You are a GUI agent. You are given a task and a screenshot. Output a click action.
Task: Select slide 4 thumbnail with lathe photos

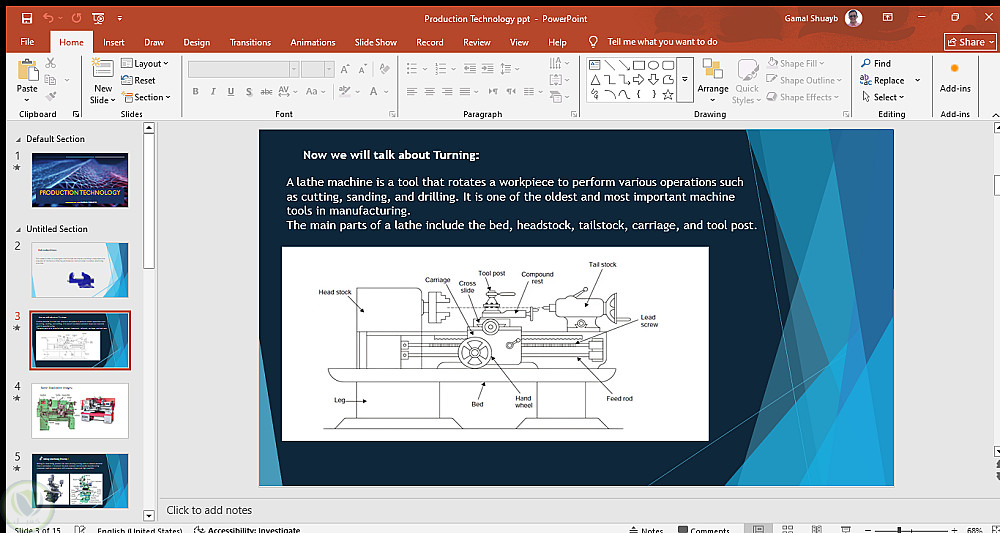coord(80,411)
